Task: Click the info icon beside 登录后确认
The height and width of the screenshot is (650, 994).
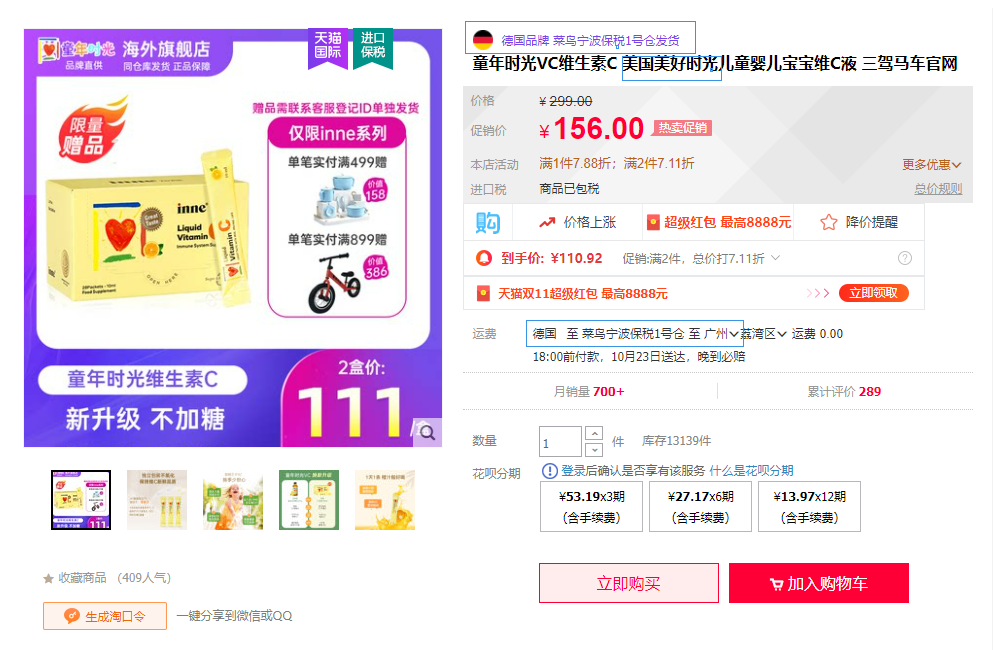Action: pos(550,471)
